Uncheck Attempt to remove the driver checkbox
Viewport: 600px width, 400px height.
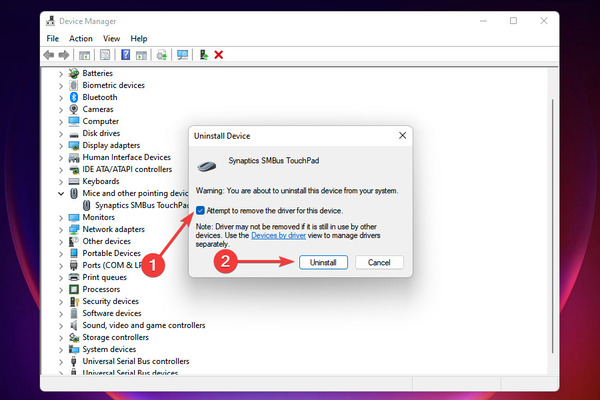click(x=200, y=210)
